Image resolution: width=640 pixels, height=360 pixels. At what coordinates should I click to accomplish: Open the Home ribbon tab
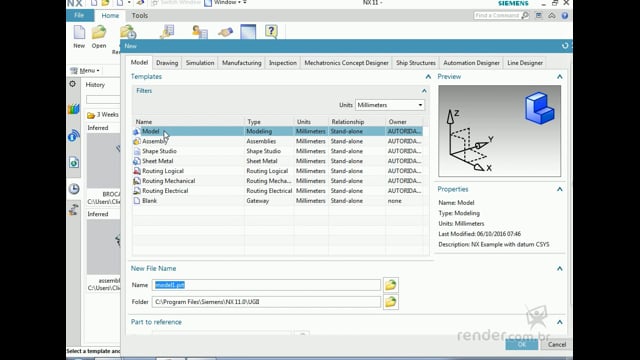(110, 16)
